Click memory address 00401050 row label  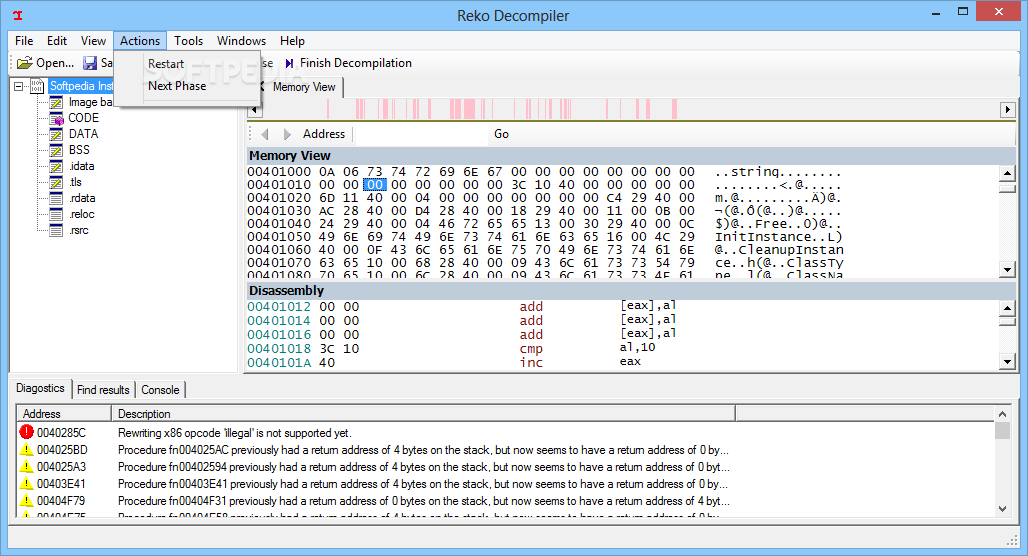click(x=279, y=237)
